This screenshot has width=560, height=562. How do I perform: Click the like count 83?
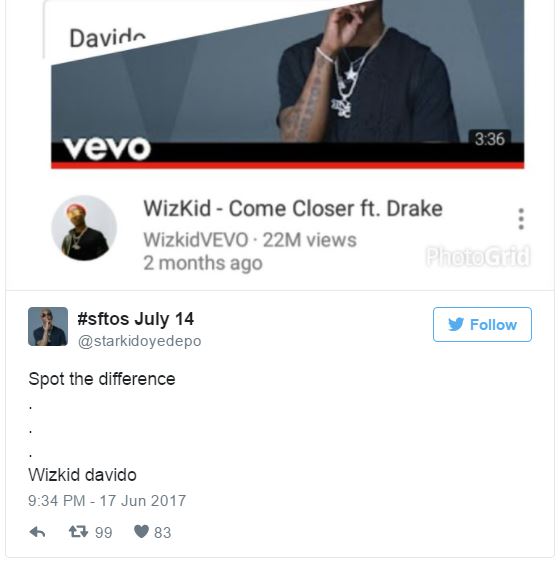click(x=162, y=533)
